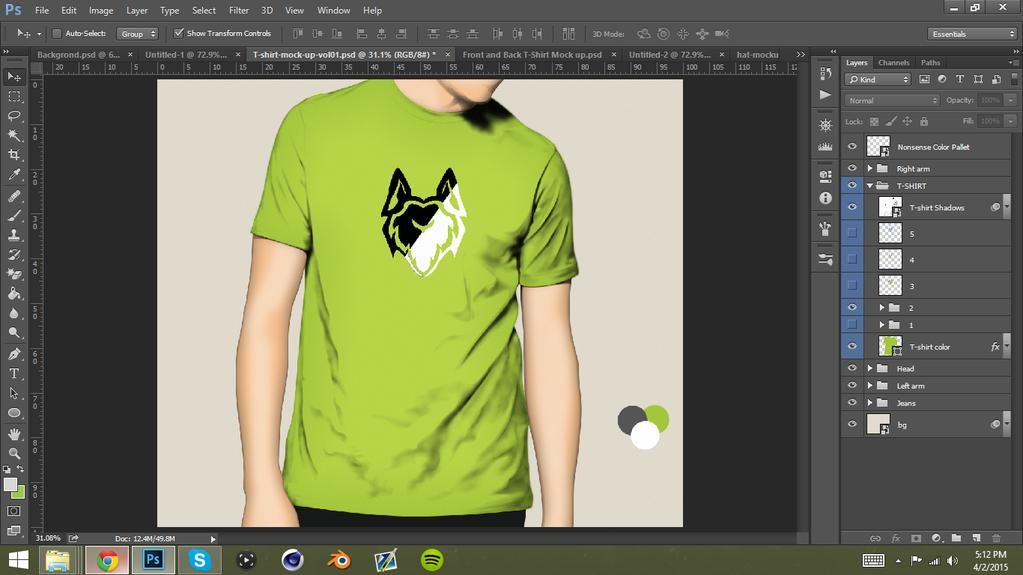Hide the Nonsense Color Pallet layer
The image size is (1023, 575).
[x=851, y=147]
